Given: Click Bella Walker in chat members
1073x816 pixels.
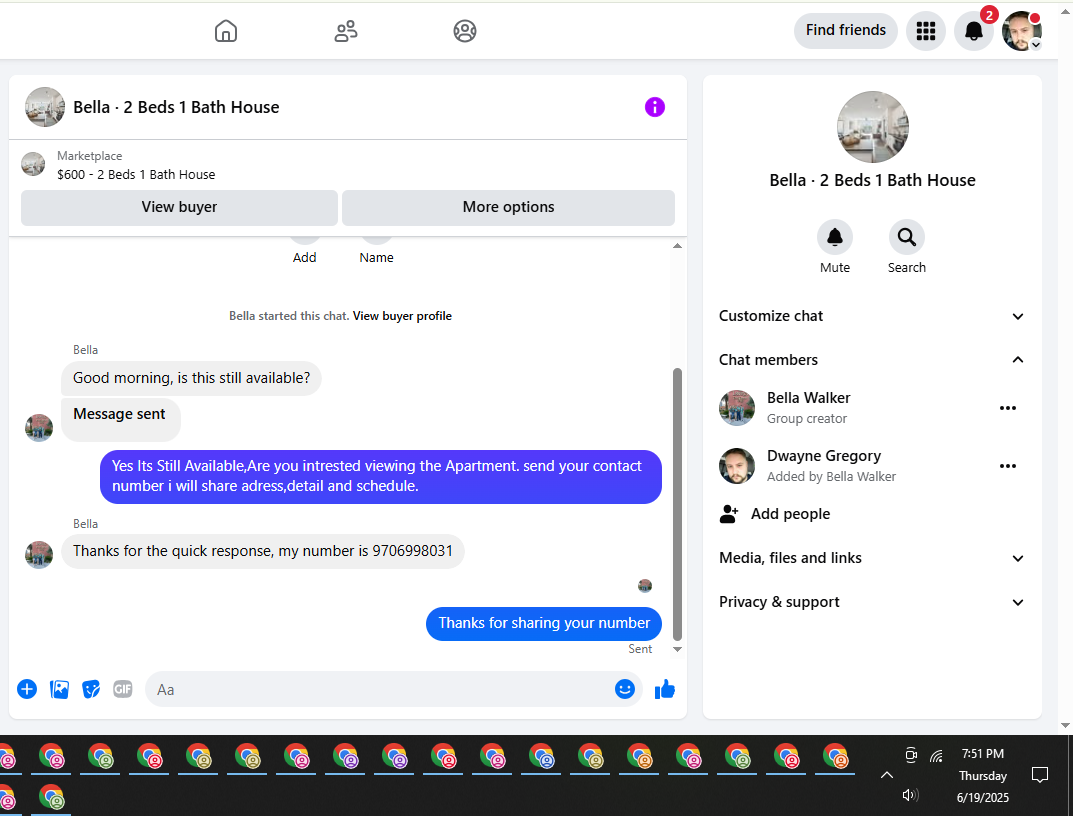Looking at the screenshot, I should (809, 398).
